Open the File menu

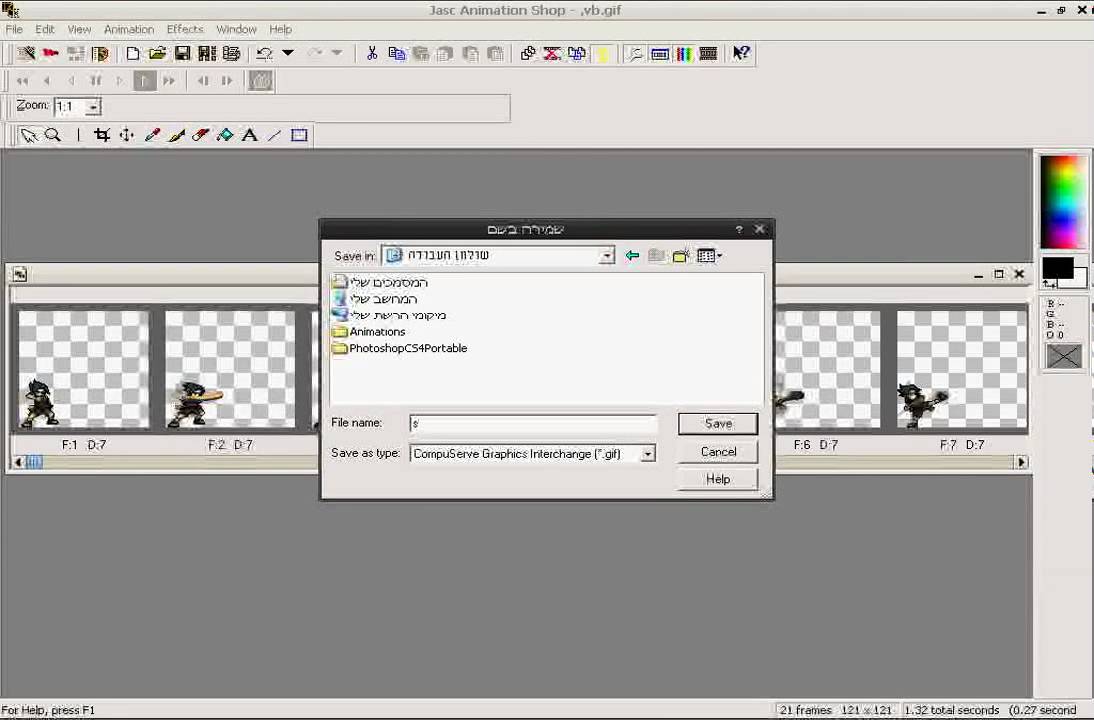tap(14, 29)
